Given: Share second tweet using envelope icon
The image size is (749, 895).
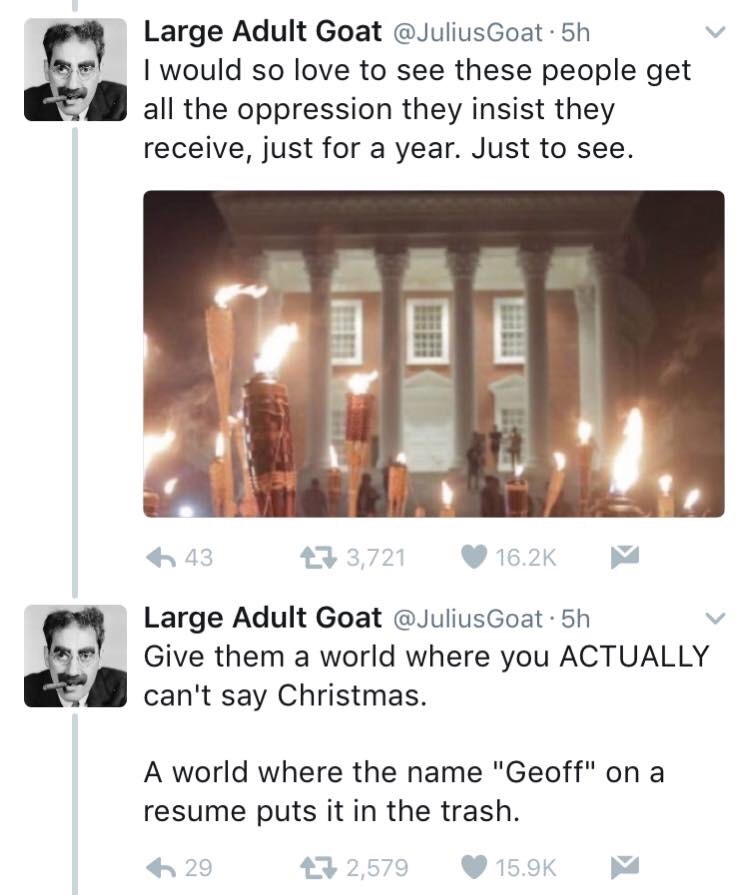Looking at the screenshot, I should [x=625, y=868].
